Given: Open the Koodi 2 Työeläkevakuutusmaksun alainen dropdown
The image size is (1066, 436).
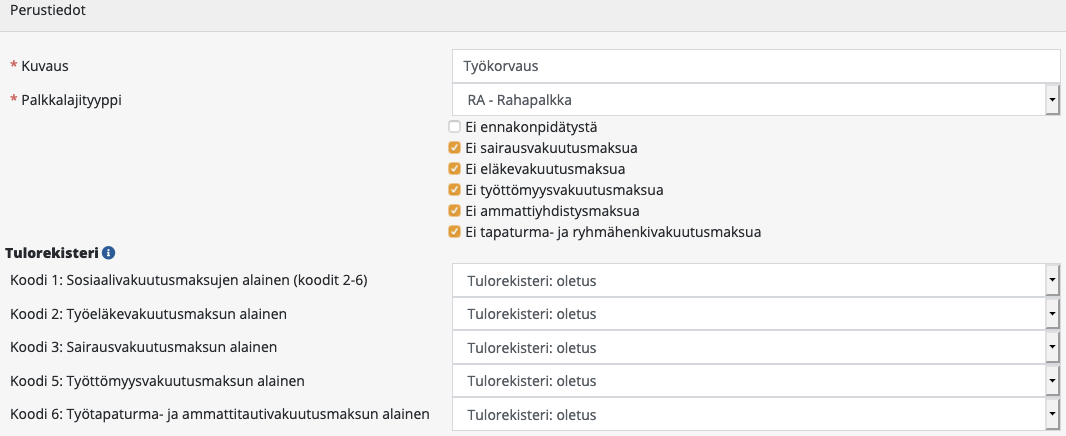Looking at the screenshot, I should 755,315.
